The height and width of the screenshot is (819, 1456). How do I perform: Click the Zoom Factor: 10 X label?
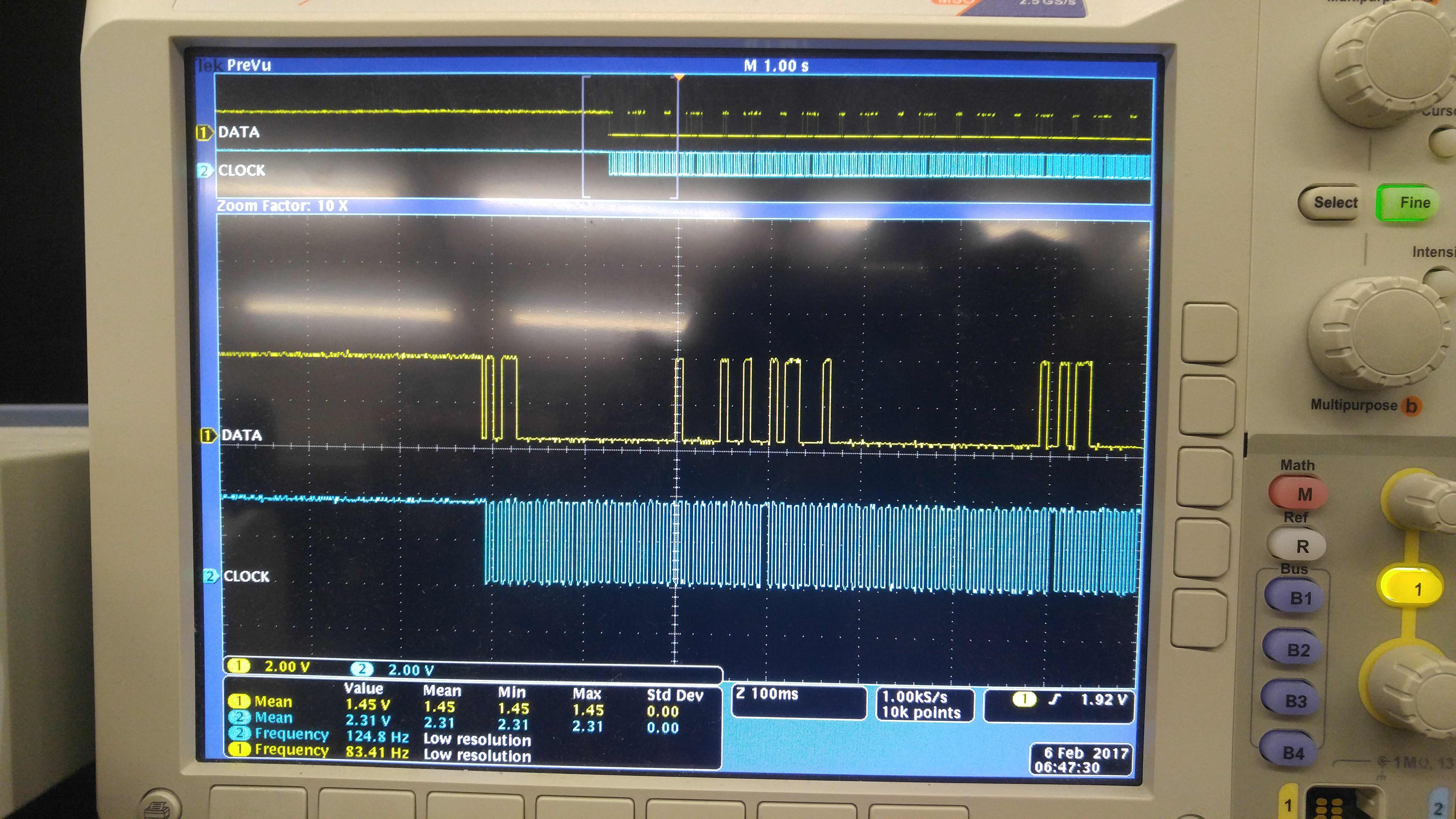[x=282, y=206]
